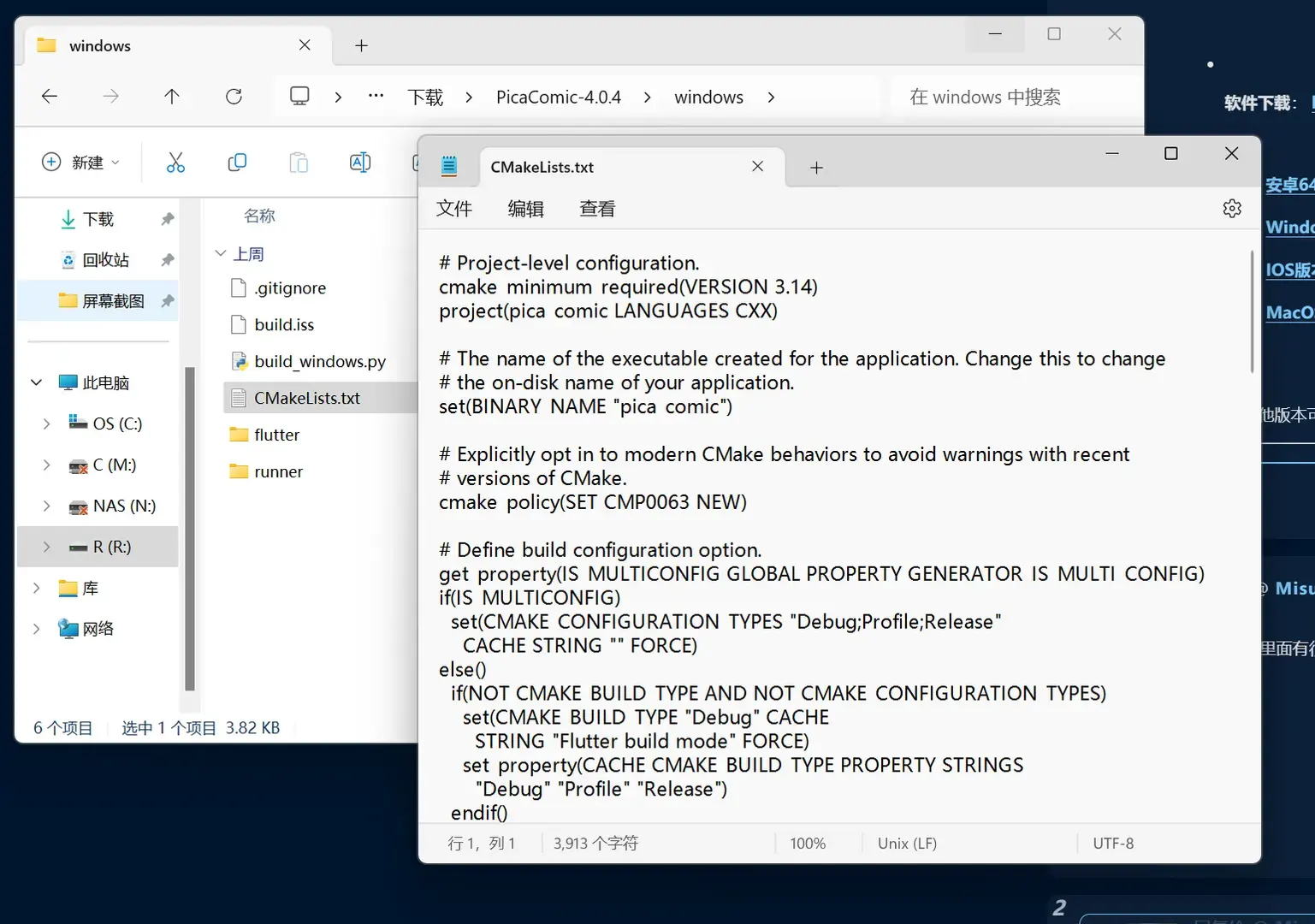Open the 文件 menu in Notepad
This screenshot has height=924, width=1315.
pos(454,209)
